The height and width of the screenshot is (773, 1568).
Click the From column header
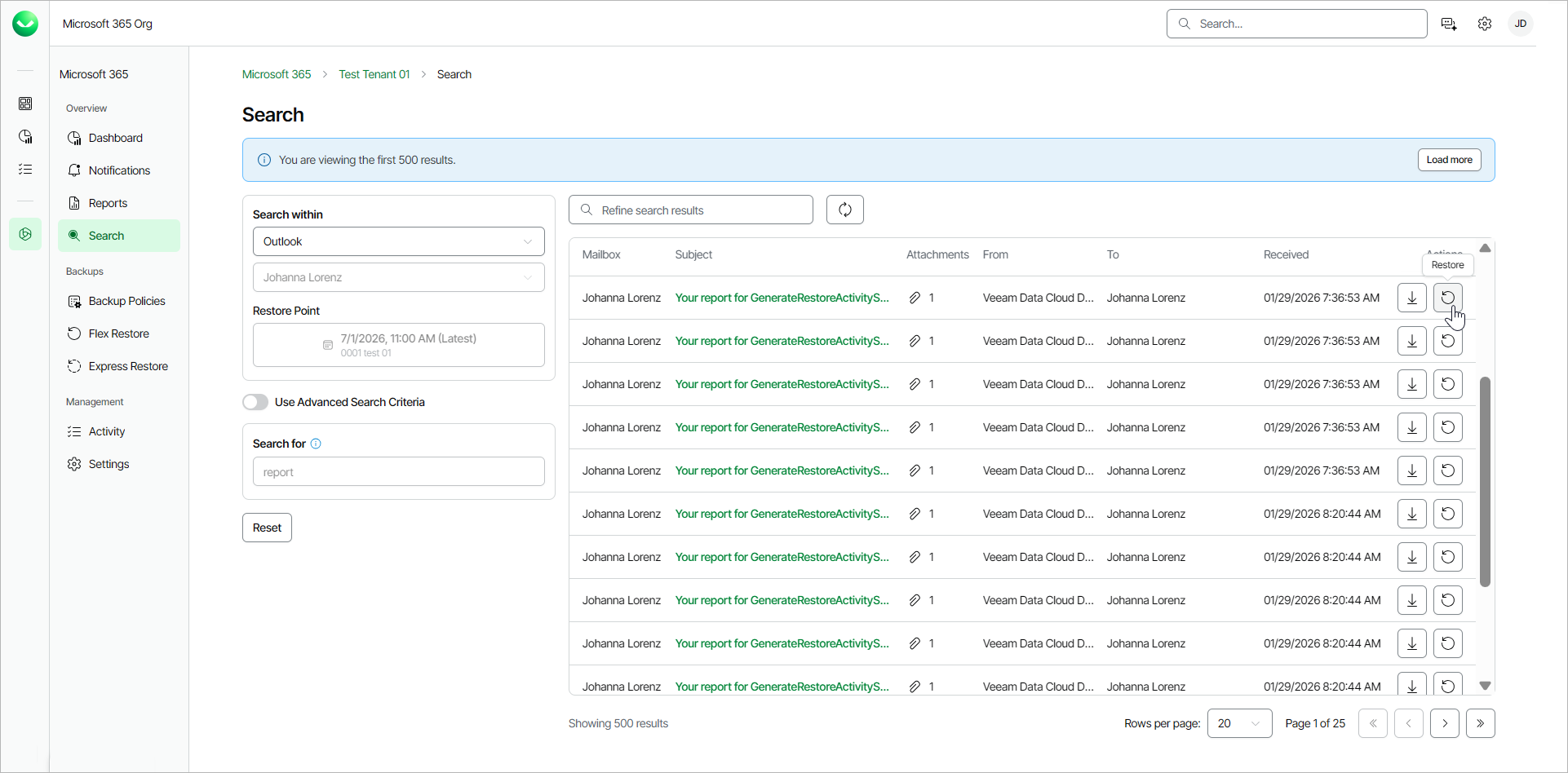point(995,254)
